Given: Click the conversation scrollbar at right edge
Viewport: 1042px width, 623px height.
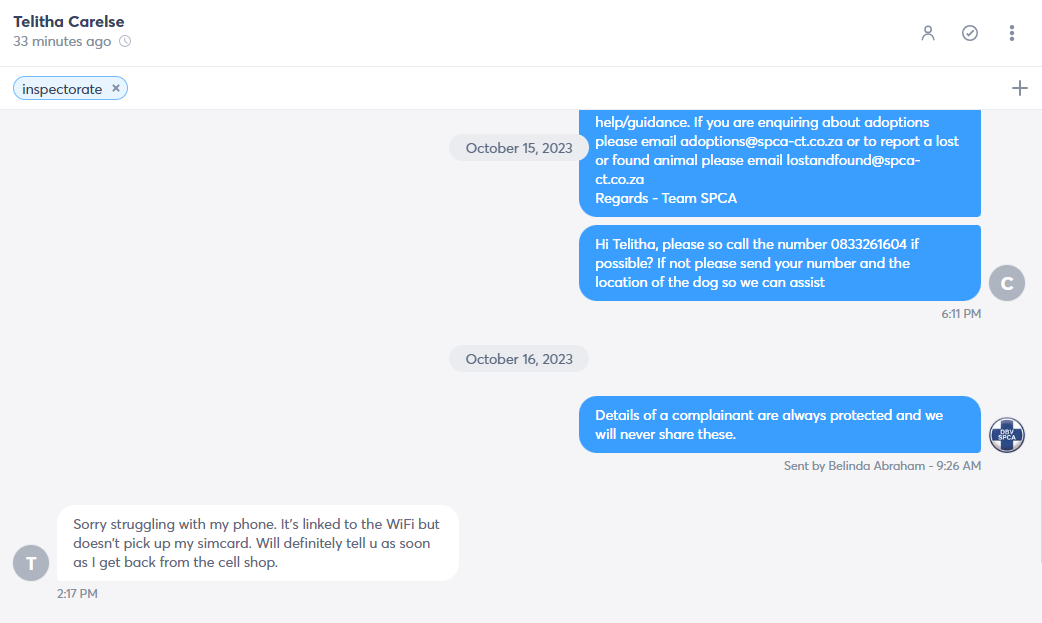Looking at the screenshot, I should pyautogui.click(x=1040, y=521).
